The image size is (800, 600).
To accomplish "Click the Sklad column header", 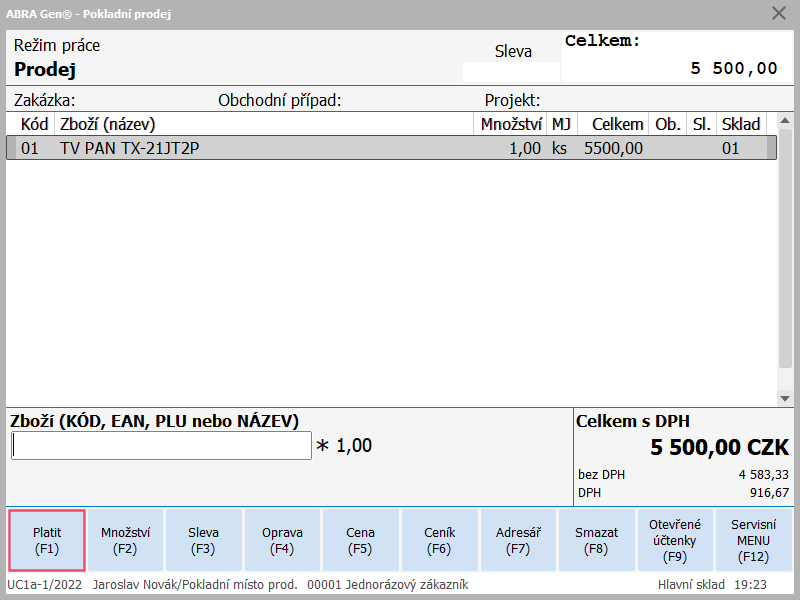I will pos(741,124).
